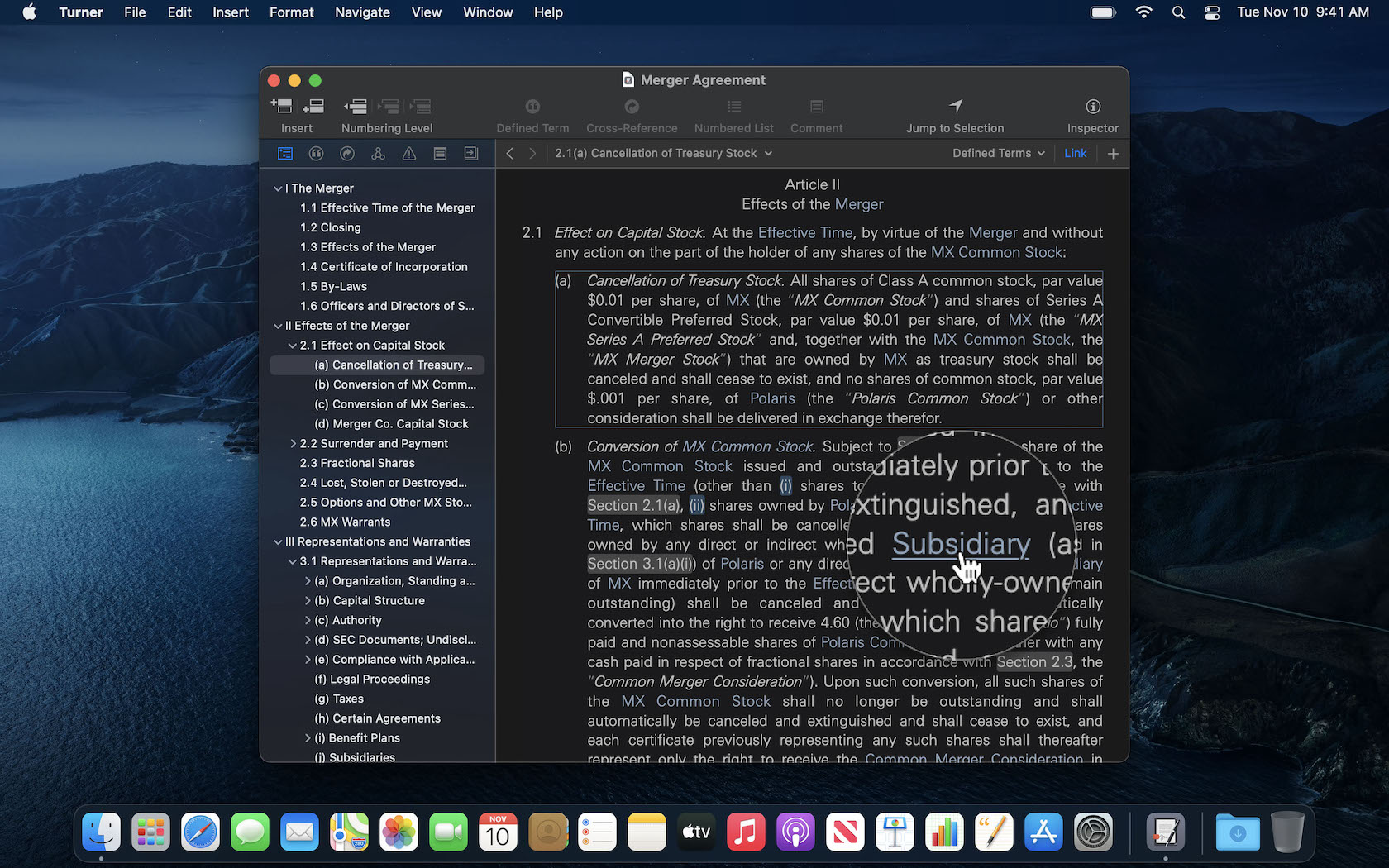This screenshot has width=1389, height=868.
Task: Click the plus icon beside Link
Action: [1113, 154]
